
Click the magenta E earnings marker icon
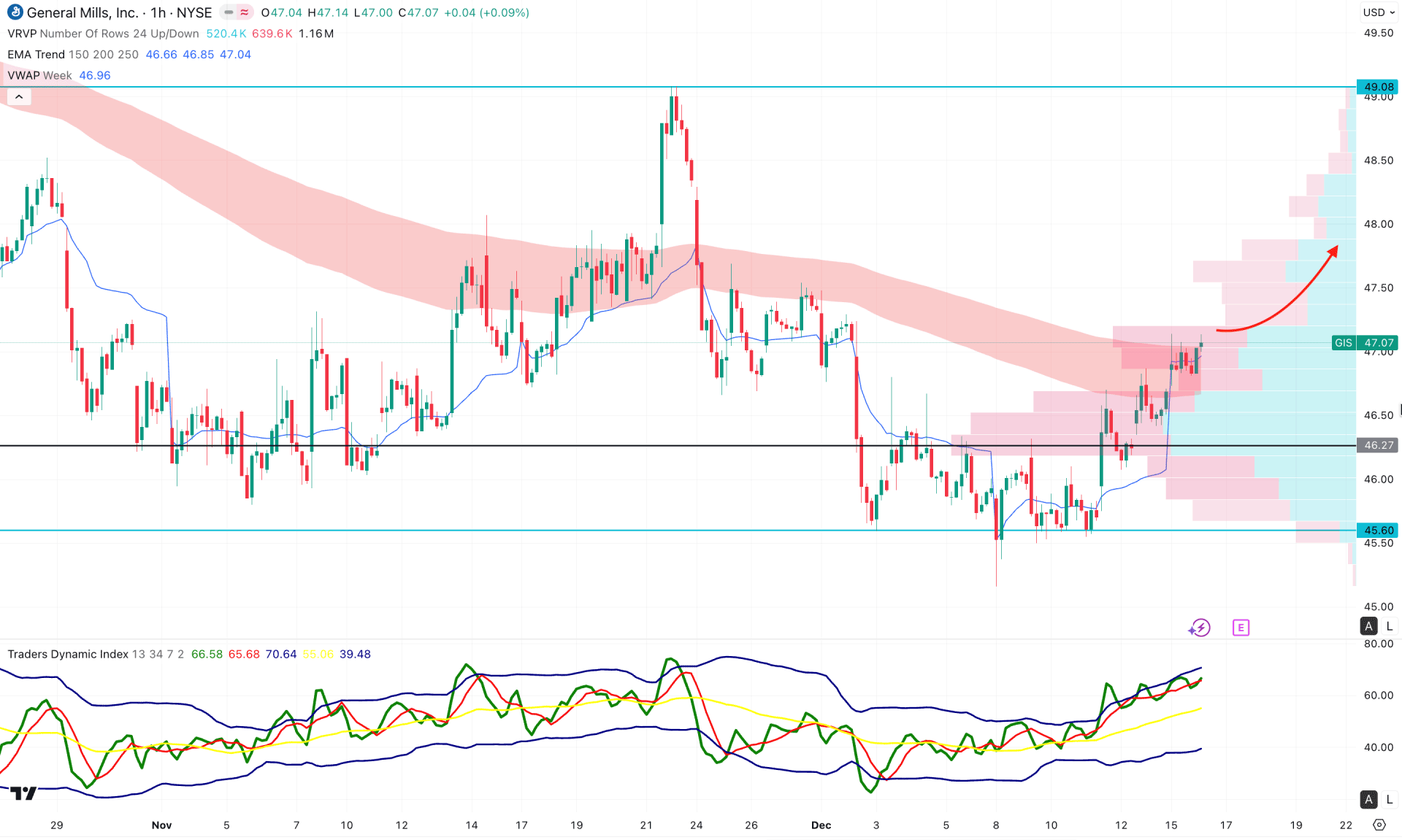point(1241,627)
